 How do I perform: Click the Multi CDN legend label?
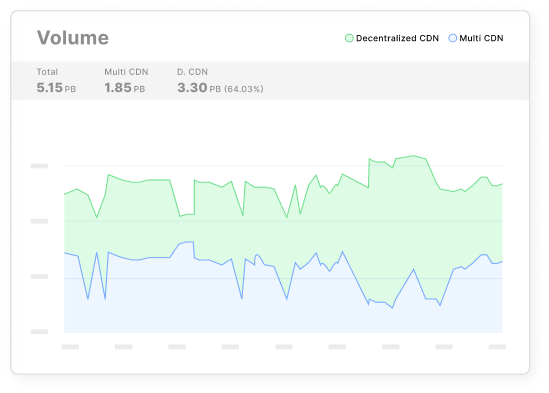coord(481,38)
